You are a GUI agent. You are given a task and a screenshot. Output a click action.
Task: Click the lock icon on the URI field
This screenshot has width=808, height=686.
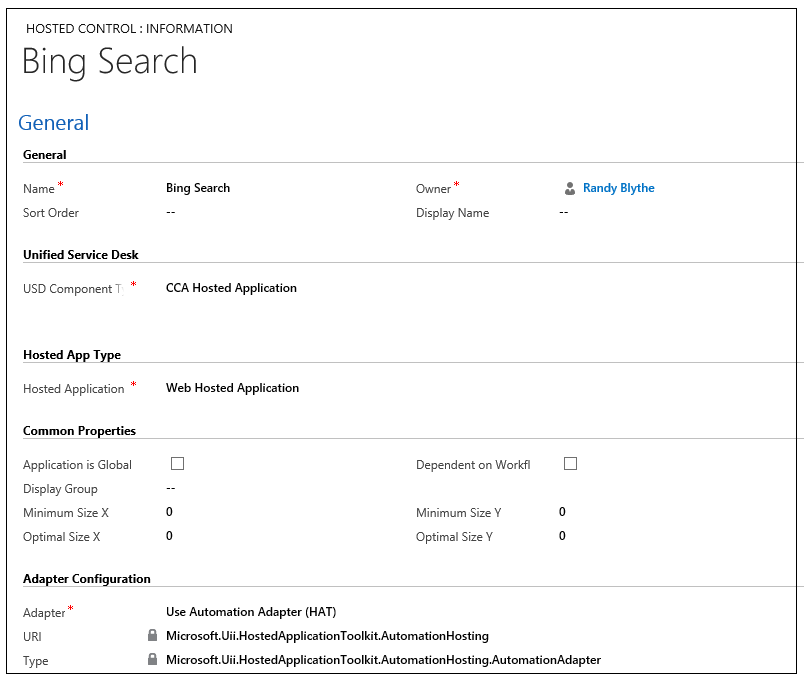(x=152, y=636)
